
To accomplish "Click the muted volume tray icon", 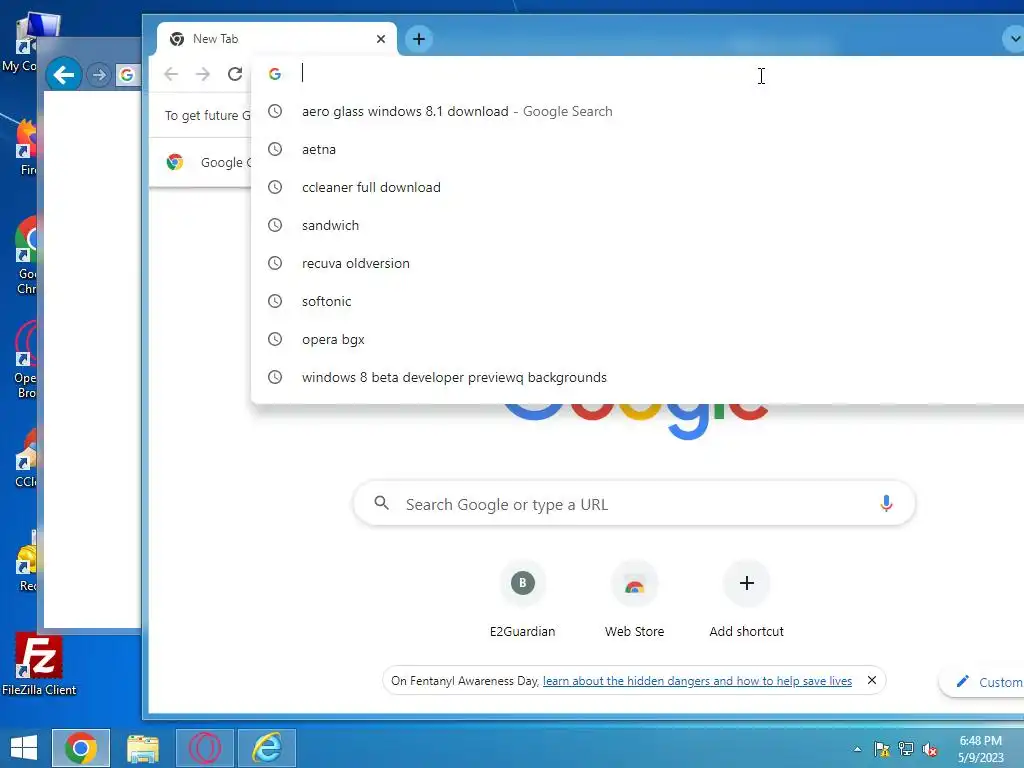I will 930,750.
